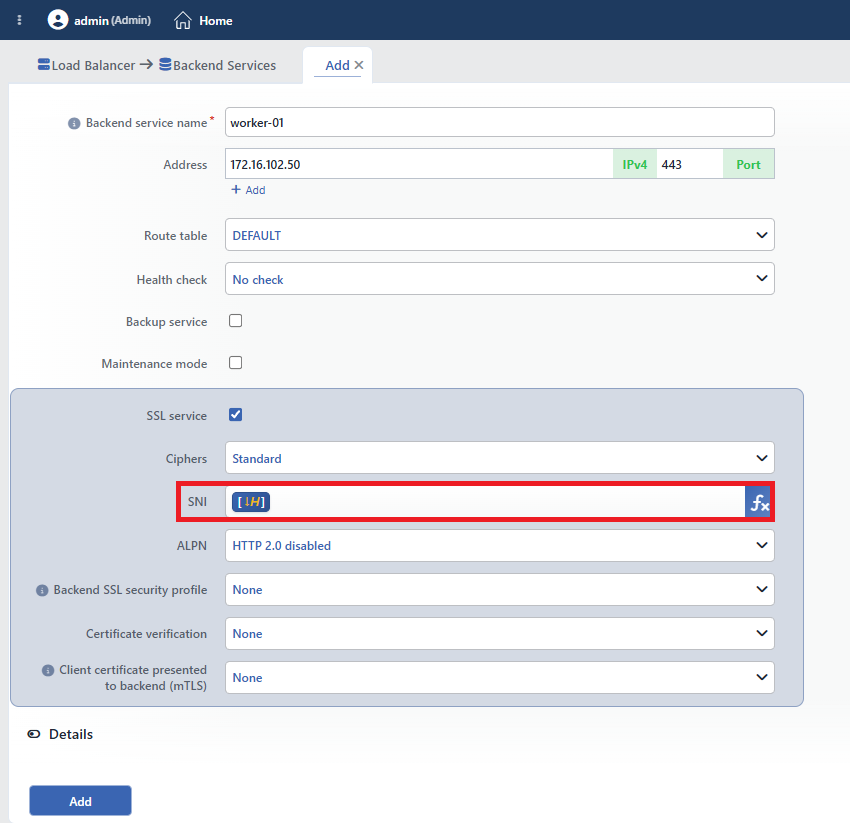Switch to the Add tab
This screenshot has height=823, width=850.
[337, 66]
